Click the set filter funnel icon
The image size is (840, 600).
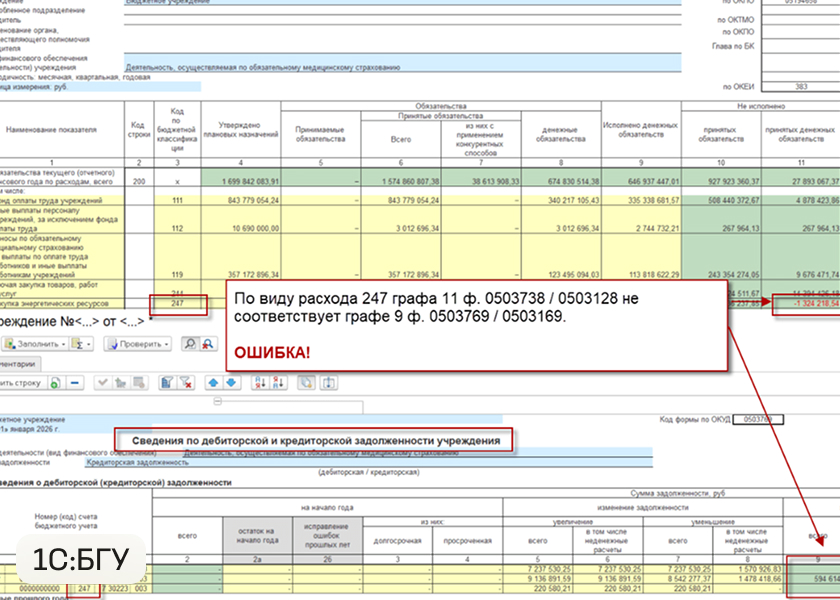pos(167,382)
